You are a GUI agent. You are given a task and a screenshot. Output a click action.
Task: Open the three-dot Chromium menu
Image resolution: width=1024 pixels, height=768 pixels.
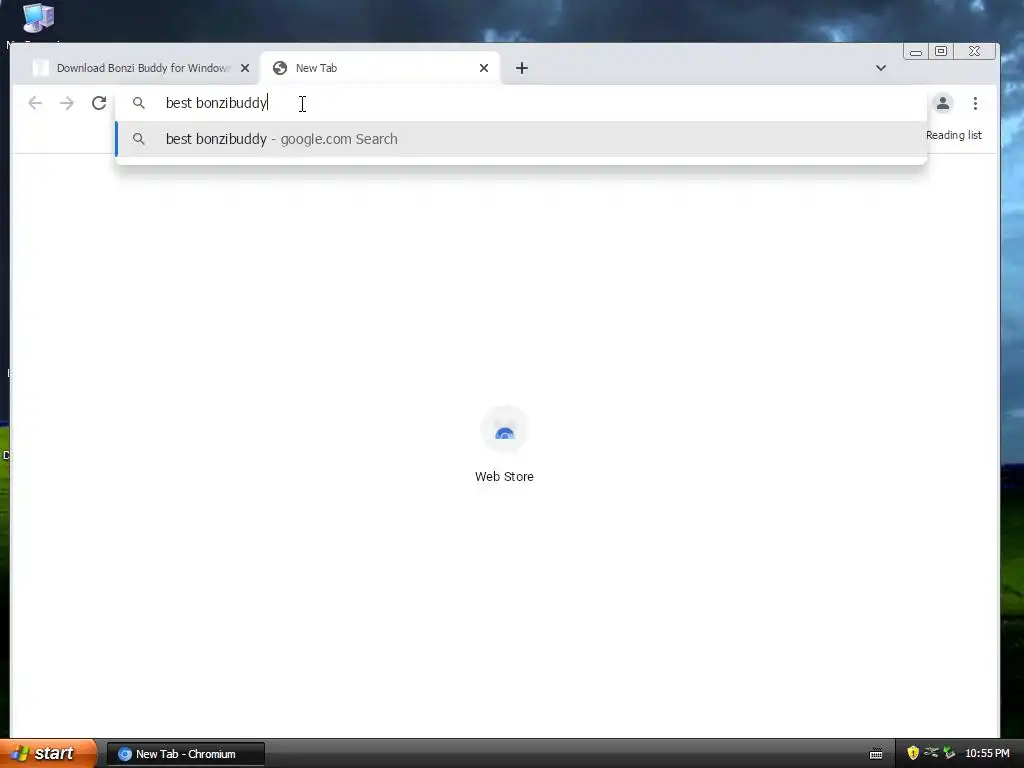click(975, 103)
